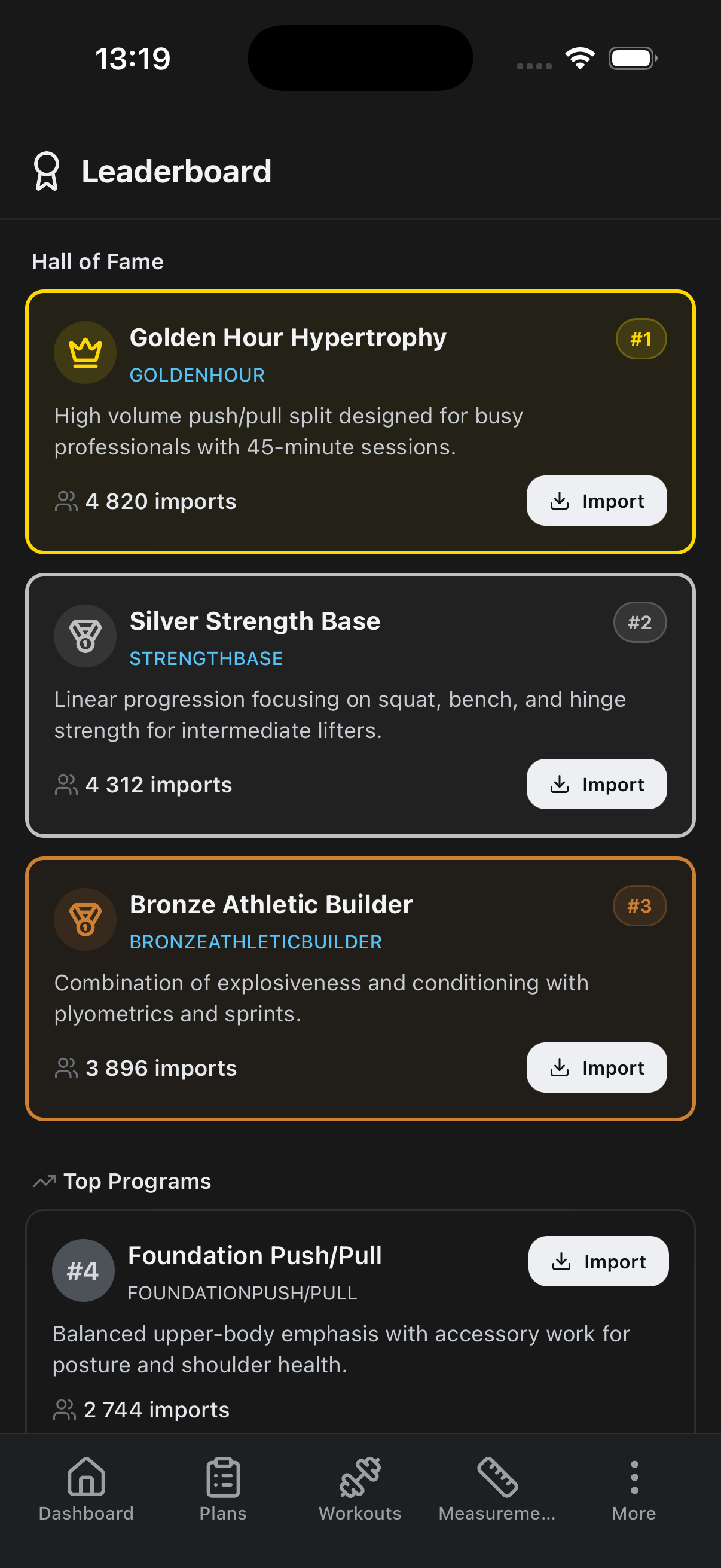Tap the GOLDENHOUR author link
Screen dimensions: 721x1568
coord(197,375)
